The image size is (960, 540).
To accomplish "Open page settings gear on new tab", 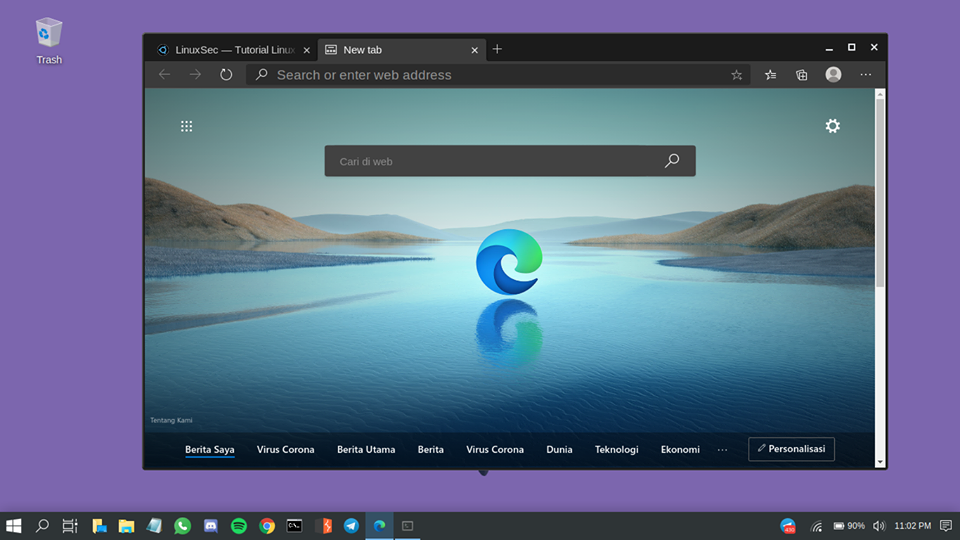I will (x=833, y=126).
